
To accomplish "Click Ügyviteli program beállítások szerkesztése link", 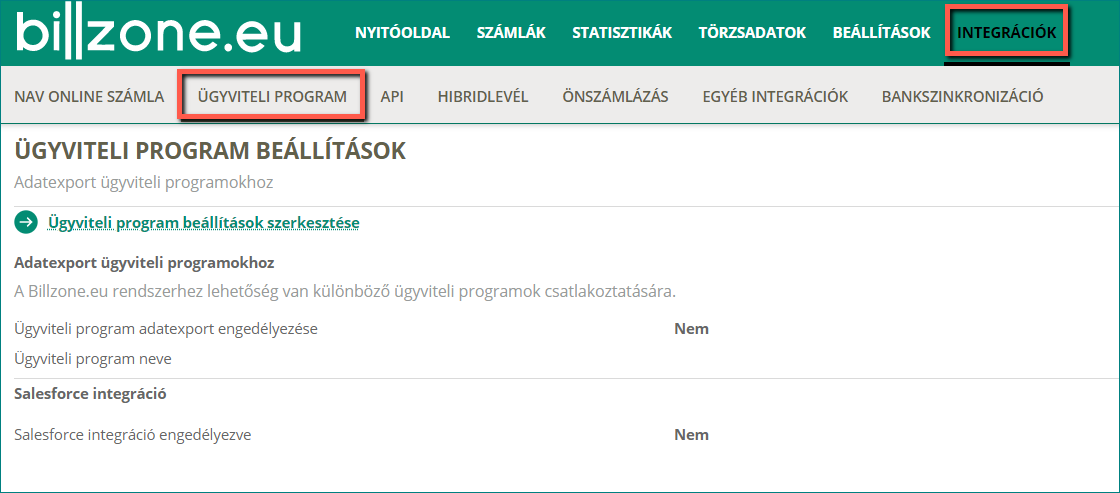I will click(204, 223).
